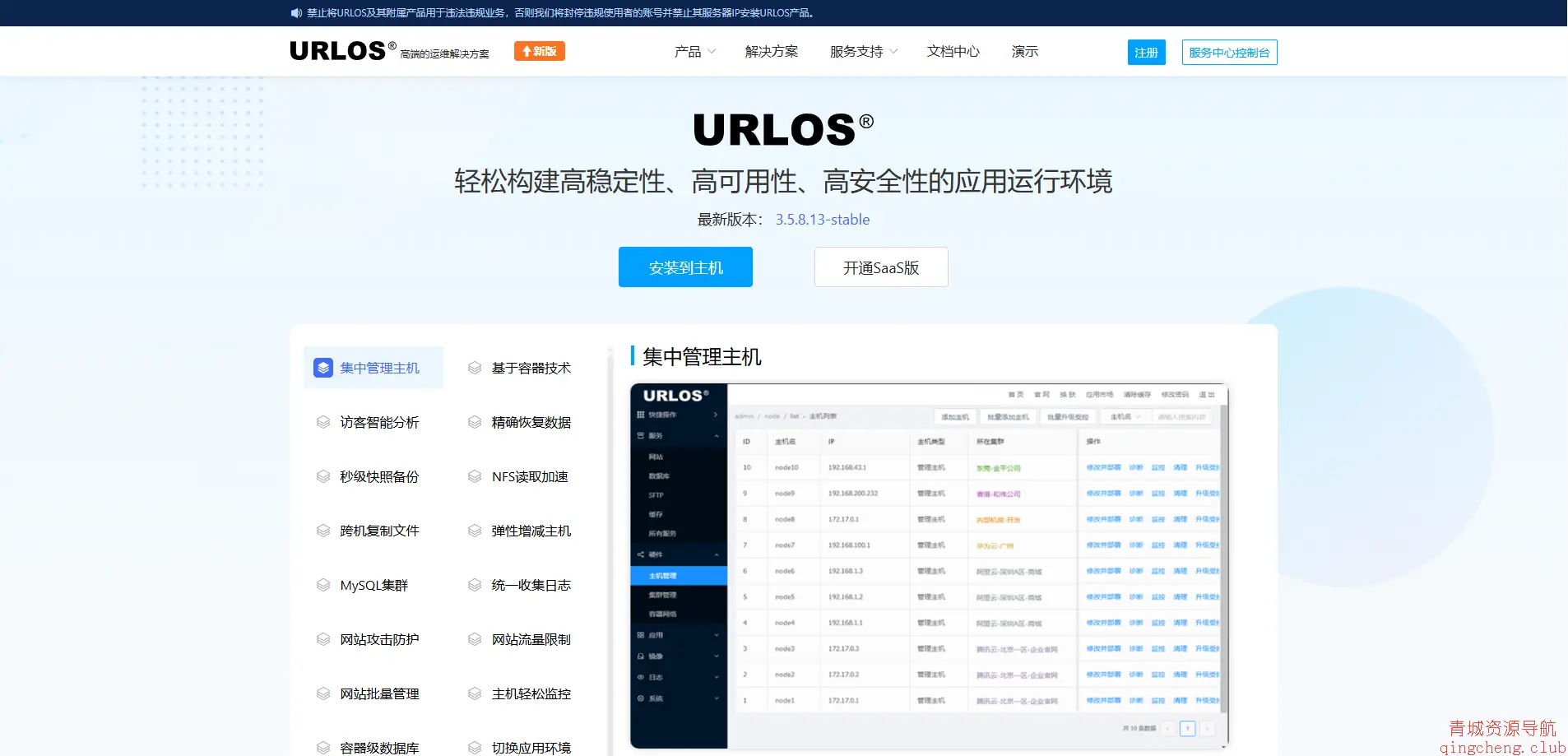Click the icon beside 基于容器技术
This screenshot has width=1568, height=756.
pos(475,368)
